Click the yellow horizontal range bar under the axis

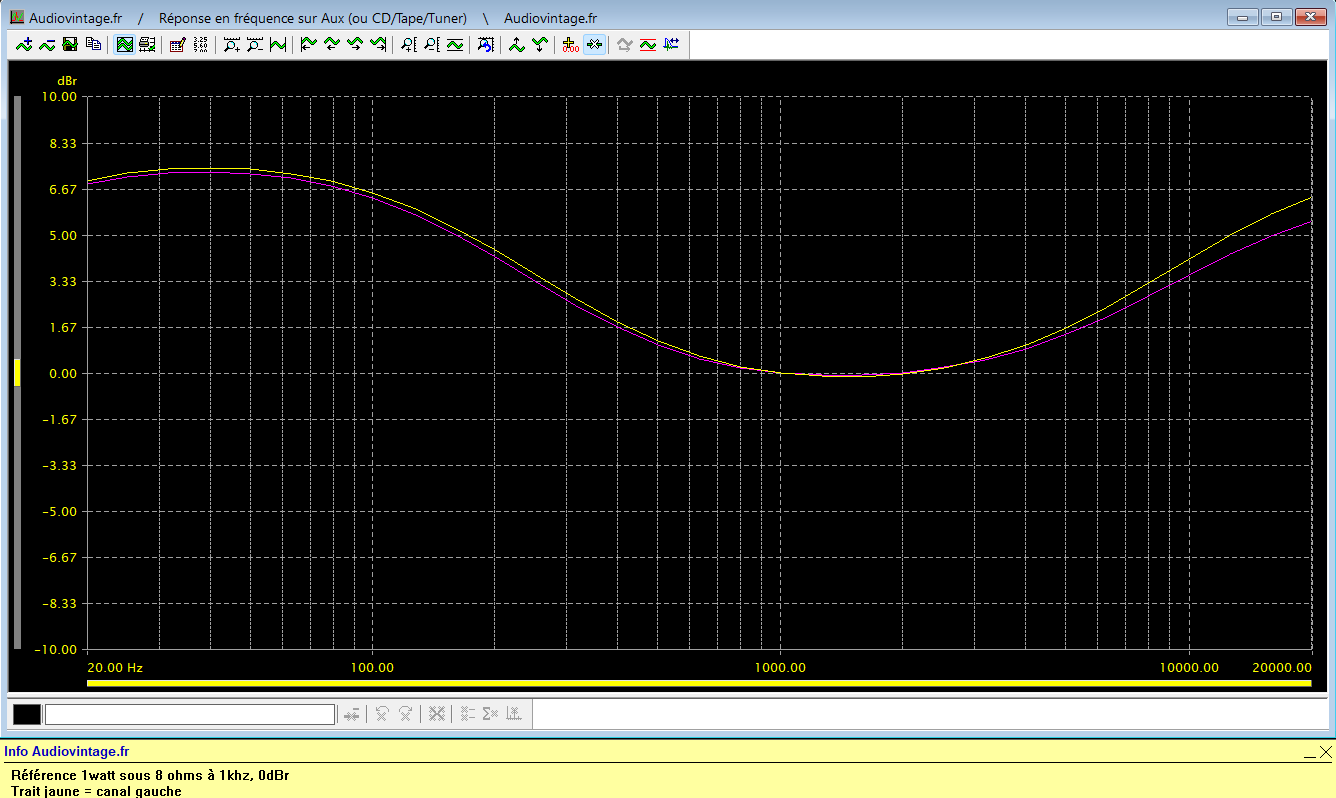698,684
